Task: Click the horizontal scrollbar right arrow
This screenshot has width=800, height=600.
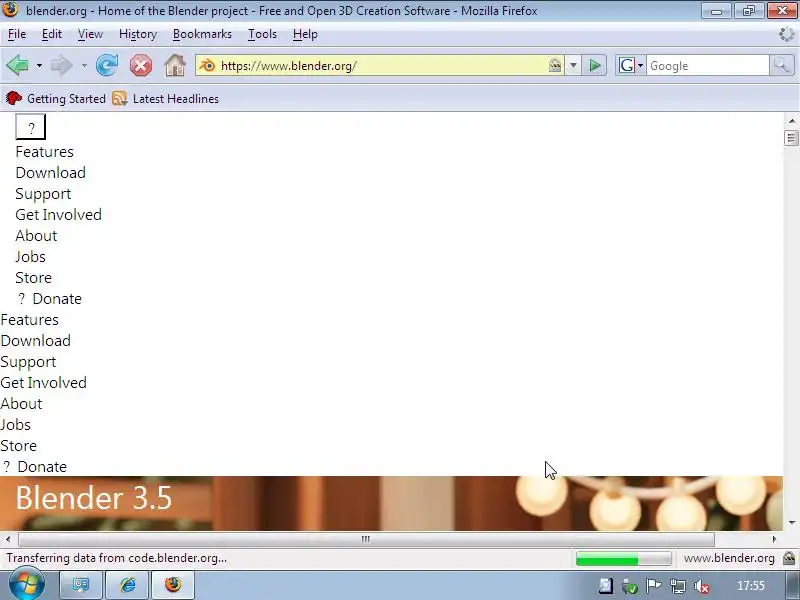Action: (774, 539)
